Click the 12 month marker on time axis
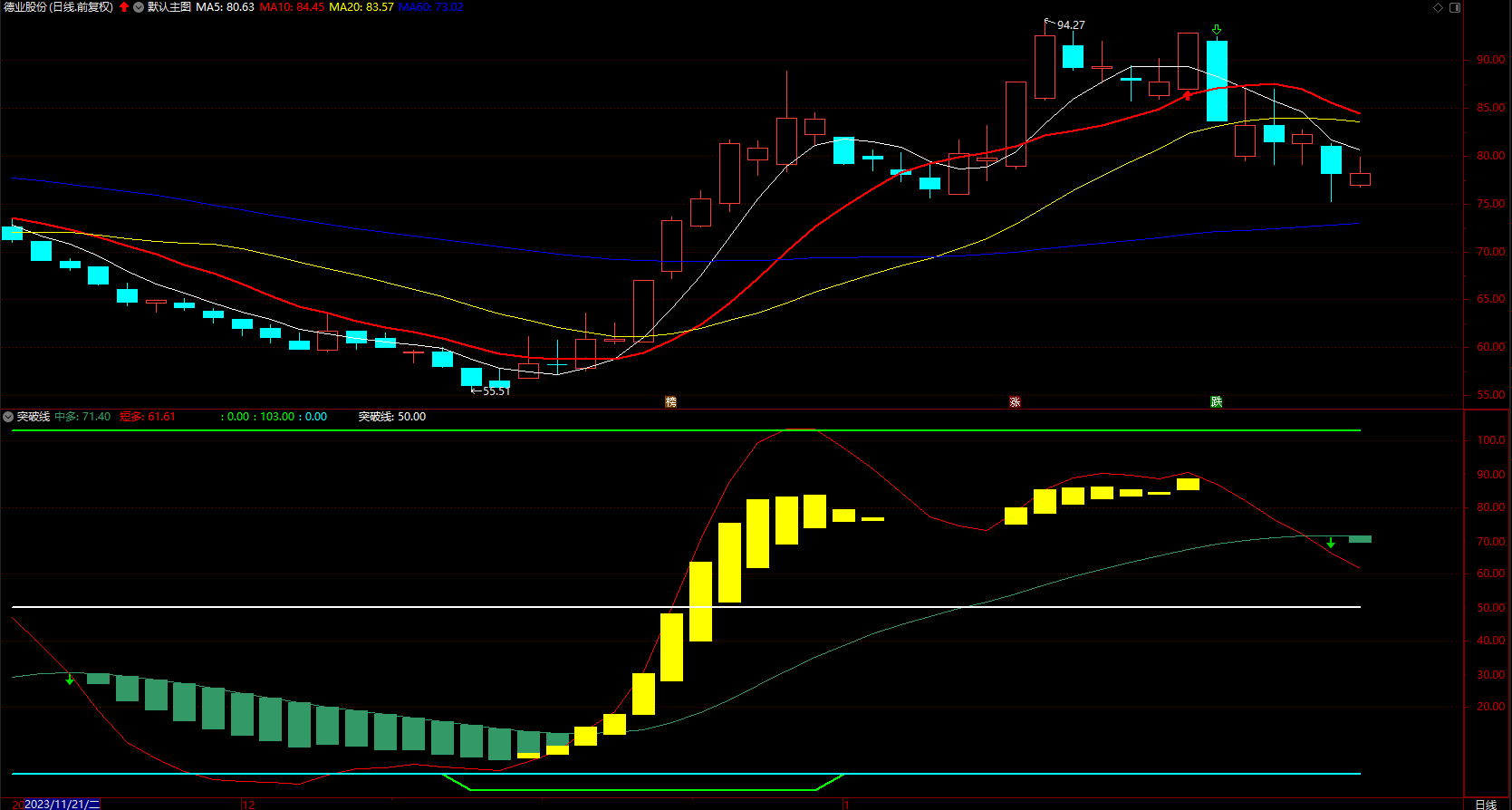The width and height of the screenshot is (1512, 810). click(248, 804)
